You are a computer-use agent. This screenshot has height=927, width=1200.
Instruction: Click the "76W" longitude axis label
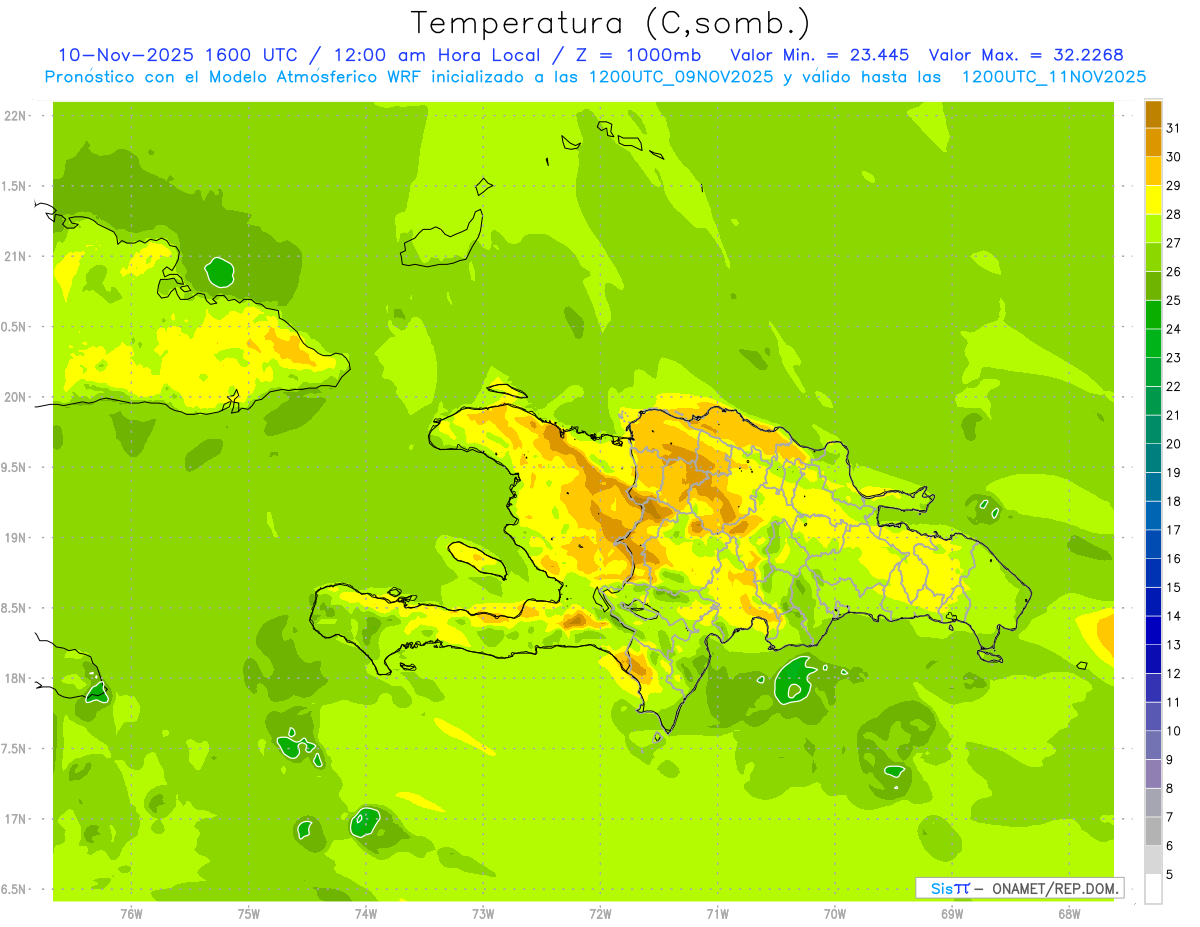pos(131,913)
